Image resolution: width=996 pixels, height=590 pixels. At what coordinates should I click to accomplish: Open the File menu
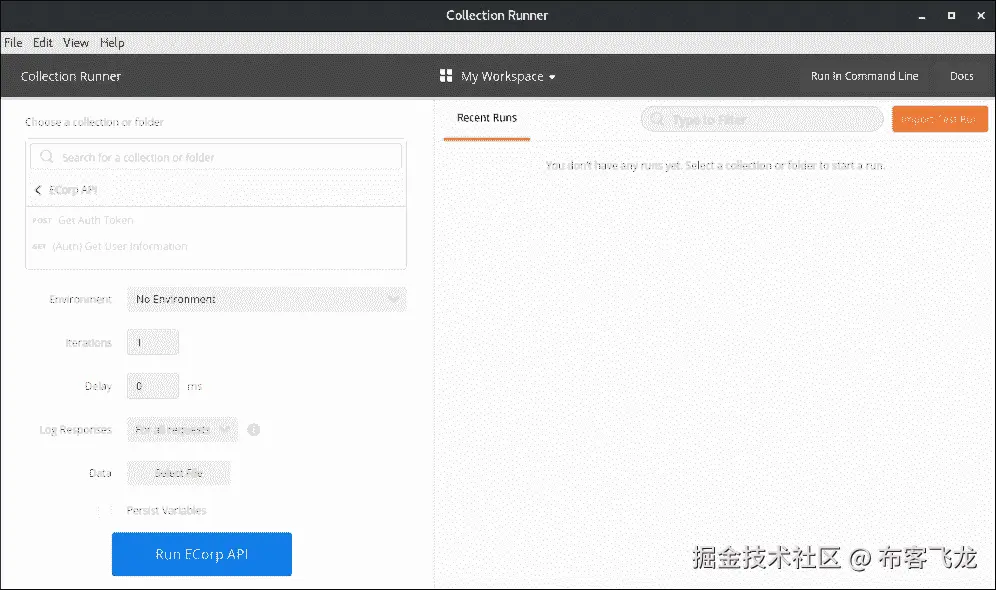pyautogui.click(x=13, y=43)
